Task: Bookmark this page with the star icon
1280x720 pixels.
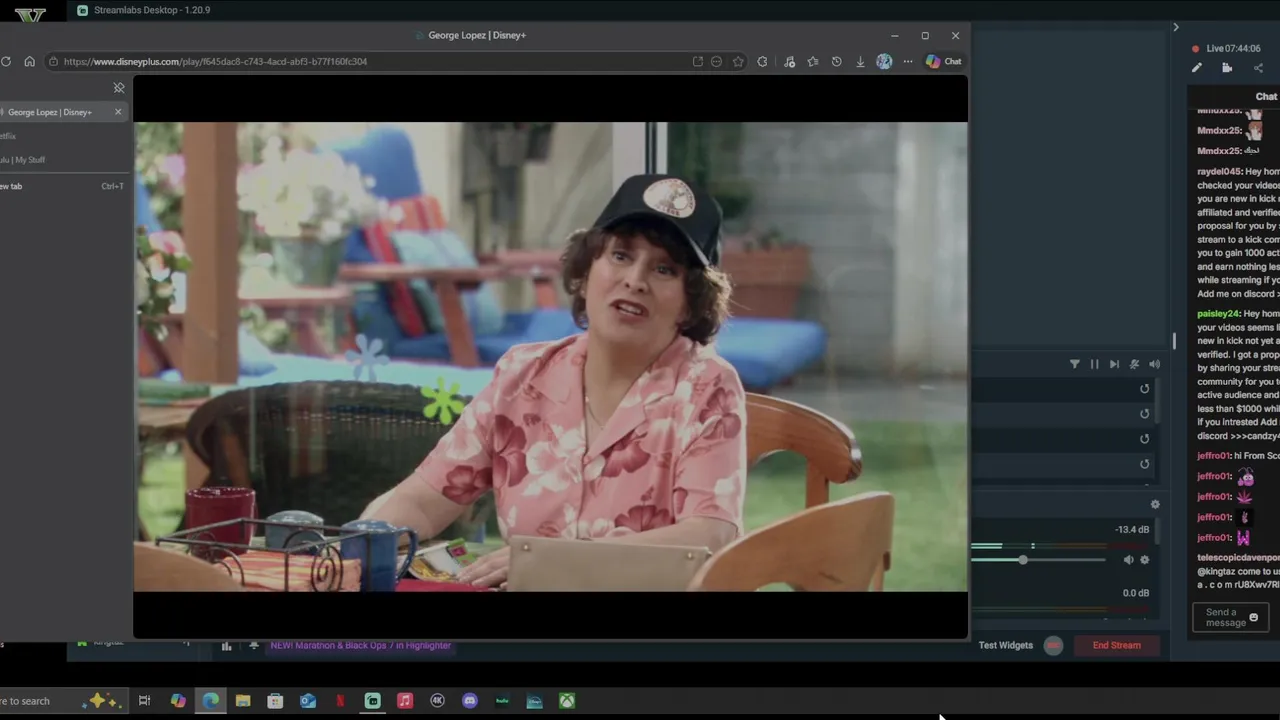Action: click(x=738, y=61)
